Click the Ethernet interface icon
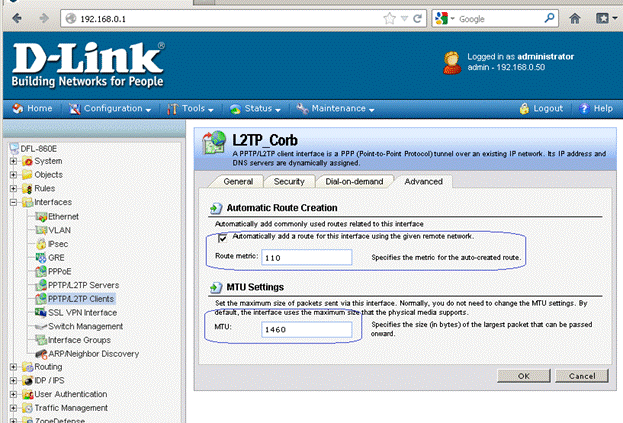Screen dimensions: 623x423 (x=41, y=216)
